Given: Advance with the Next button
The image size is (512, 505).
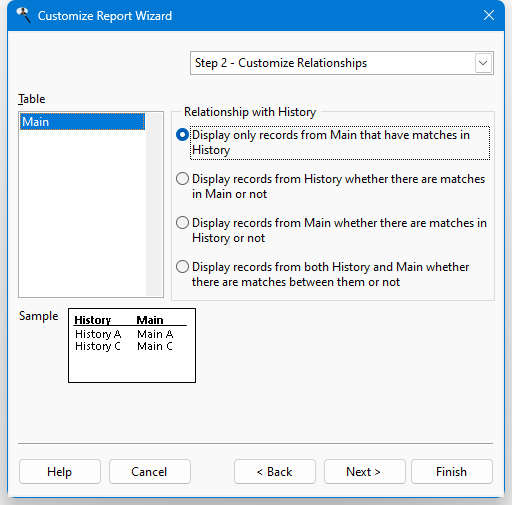Looking at the screenshot, I should [x=365, y=472].
